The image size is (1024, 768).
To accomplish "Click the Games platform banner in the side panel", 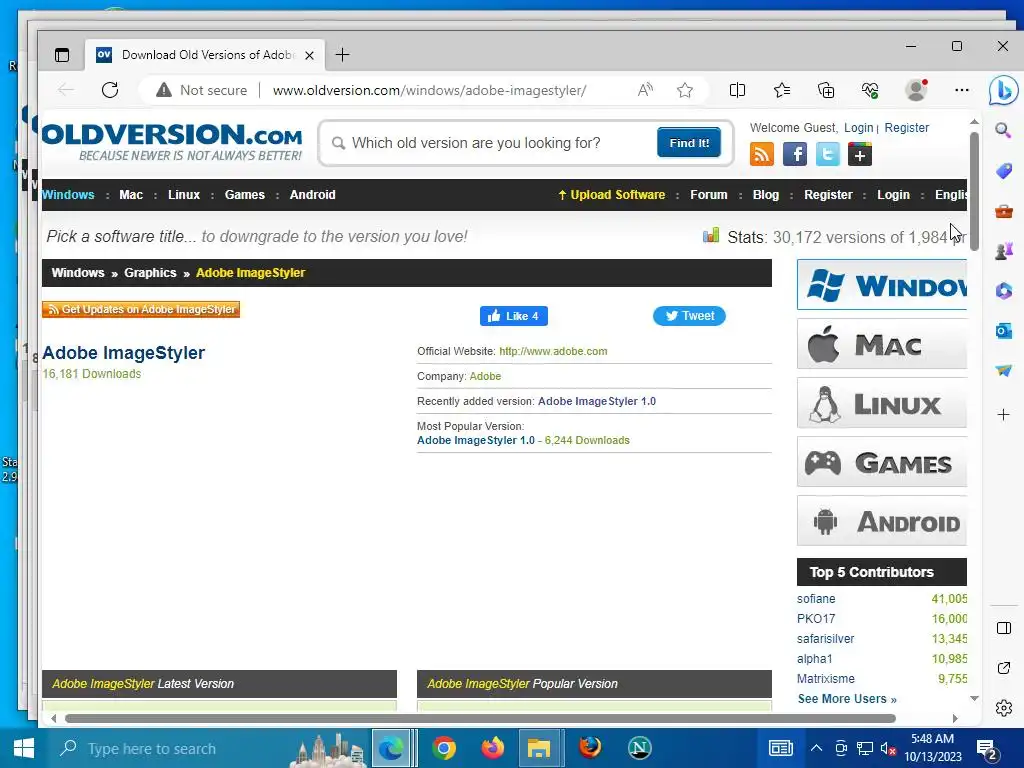I will click(882, 462).
